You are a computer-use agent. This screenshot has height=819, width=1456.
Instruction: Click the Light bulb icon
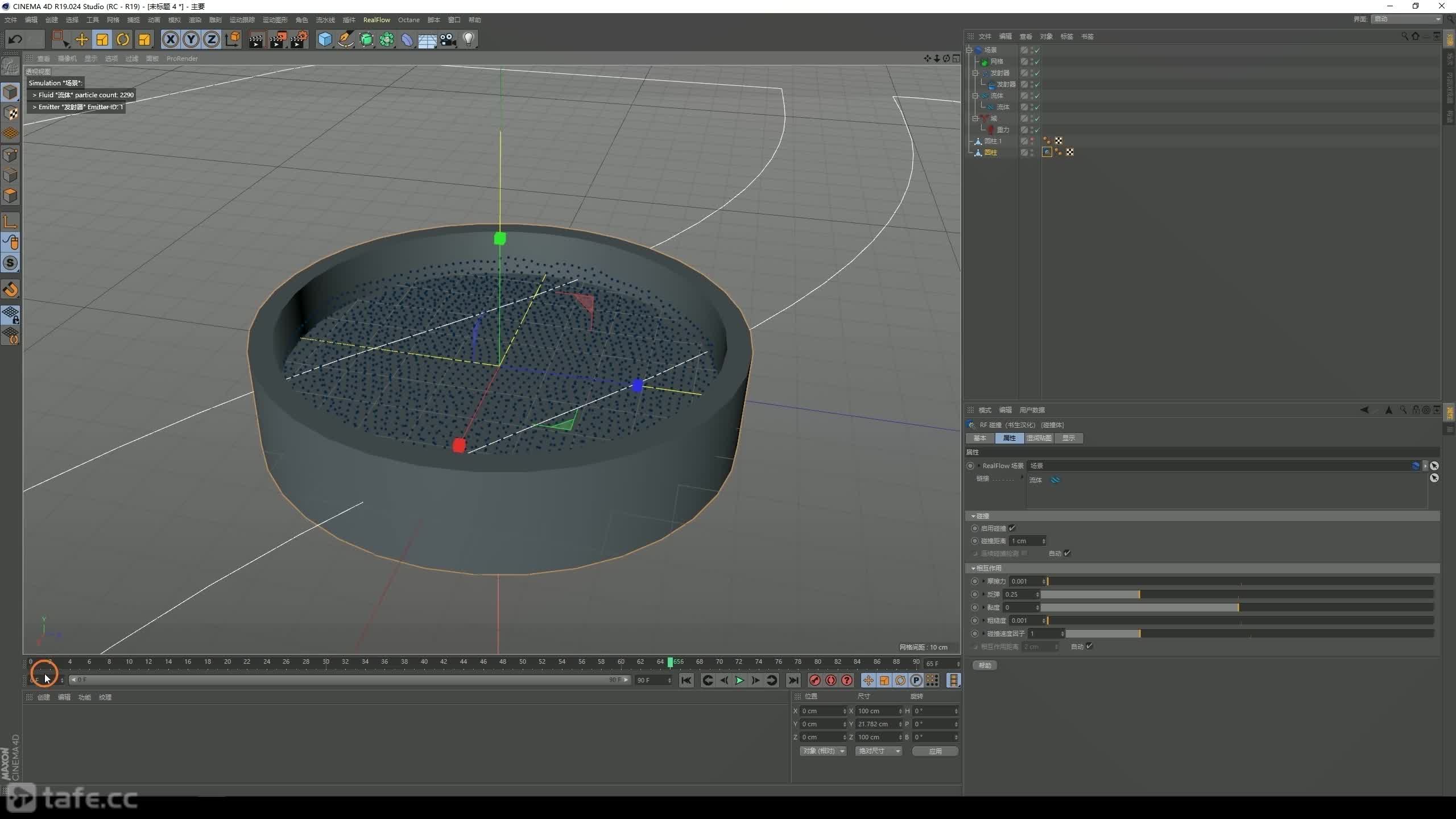(469, 39)
